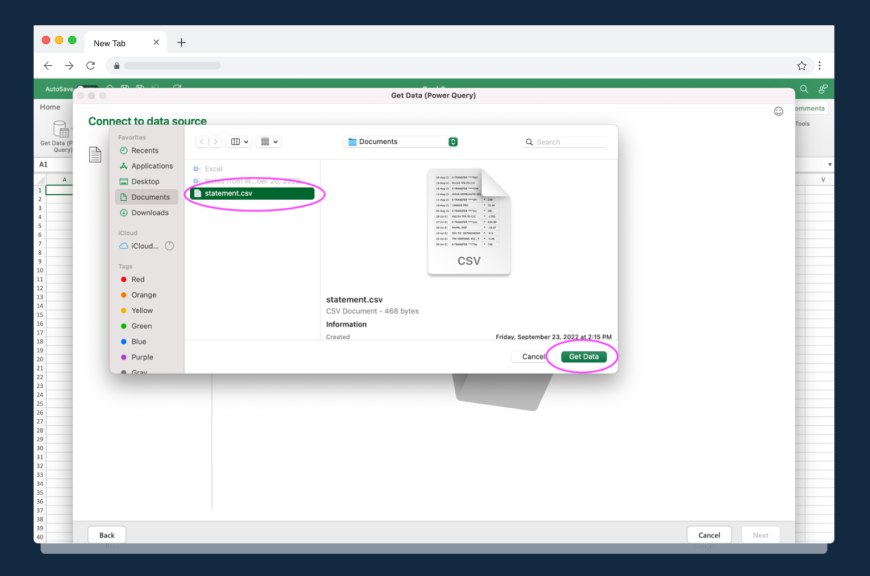Select statement.csv in the file list
Viewport: 870px width, 576px height.
point(251,193)
